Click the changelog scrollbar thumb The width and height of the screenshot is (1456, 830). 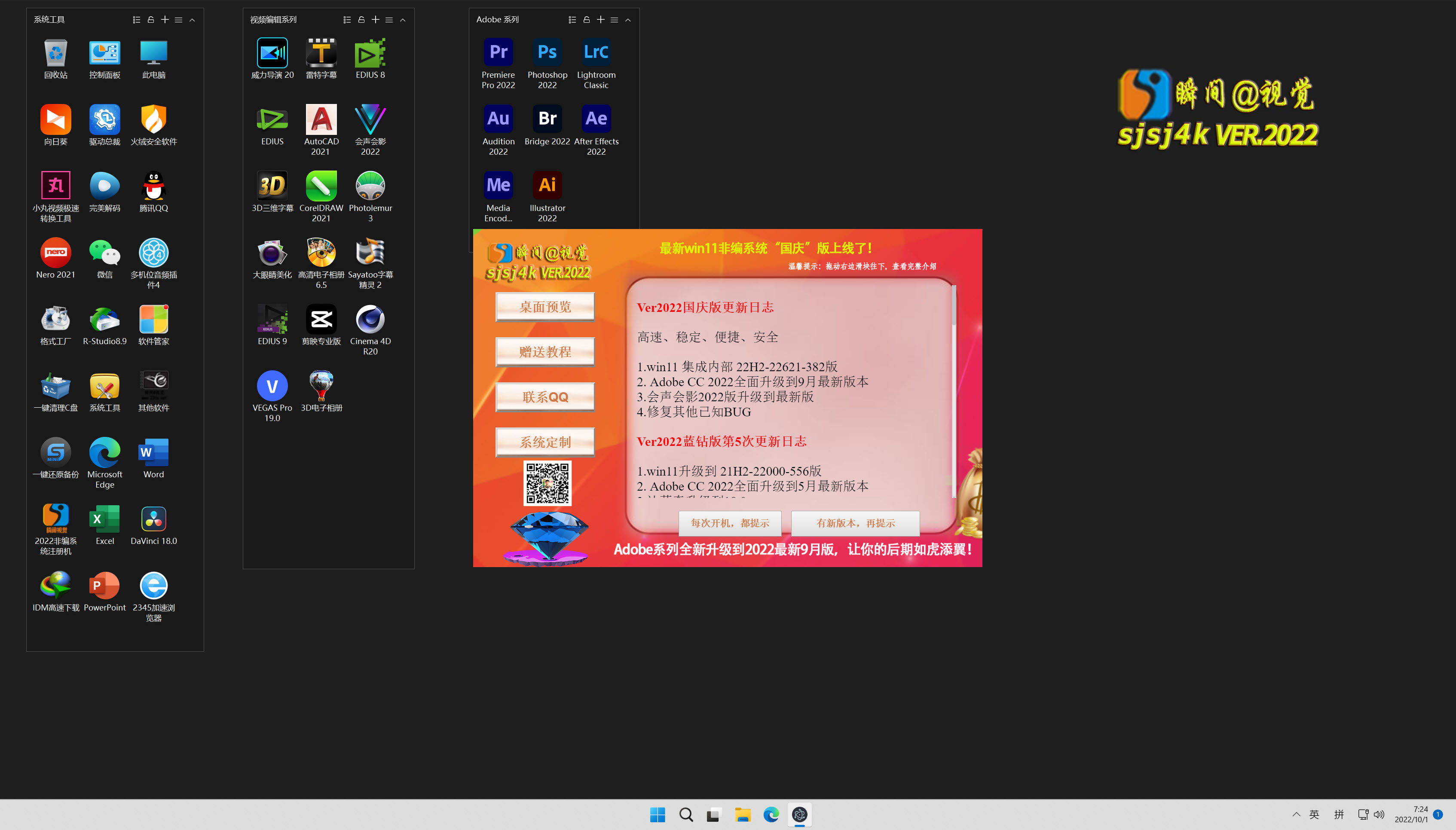coord(953,306)
